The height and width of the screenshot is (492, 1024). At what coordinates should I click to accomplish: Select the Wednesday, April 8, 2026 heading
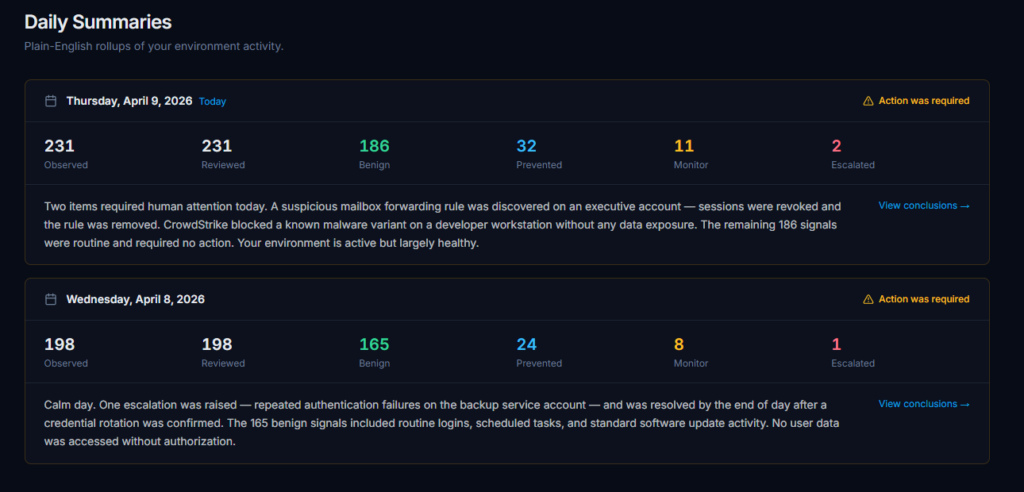(135, 299)
